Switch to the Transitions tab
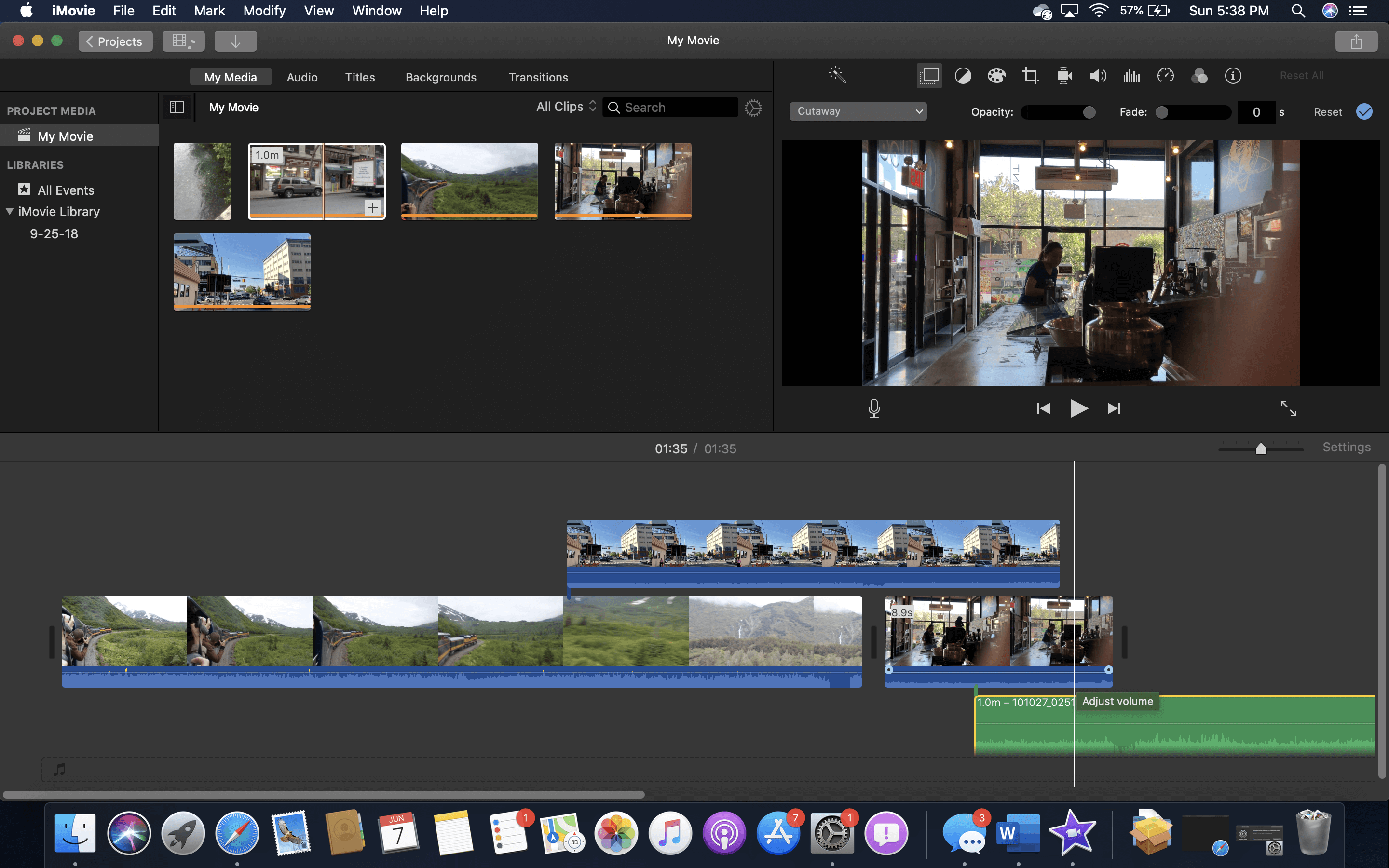This screenshot has width=1389, height=868. coord(538,77)
